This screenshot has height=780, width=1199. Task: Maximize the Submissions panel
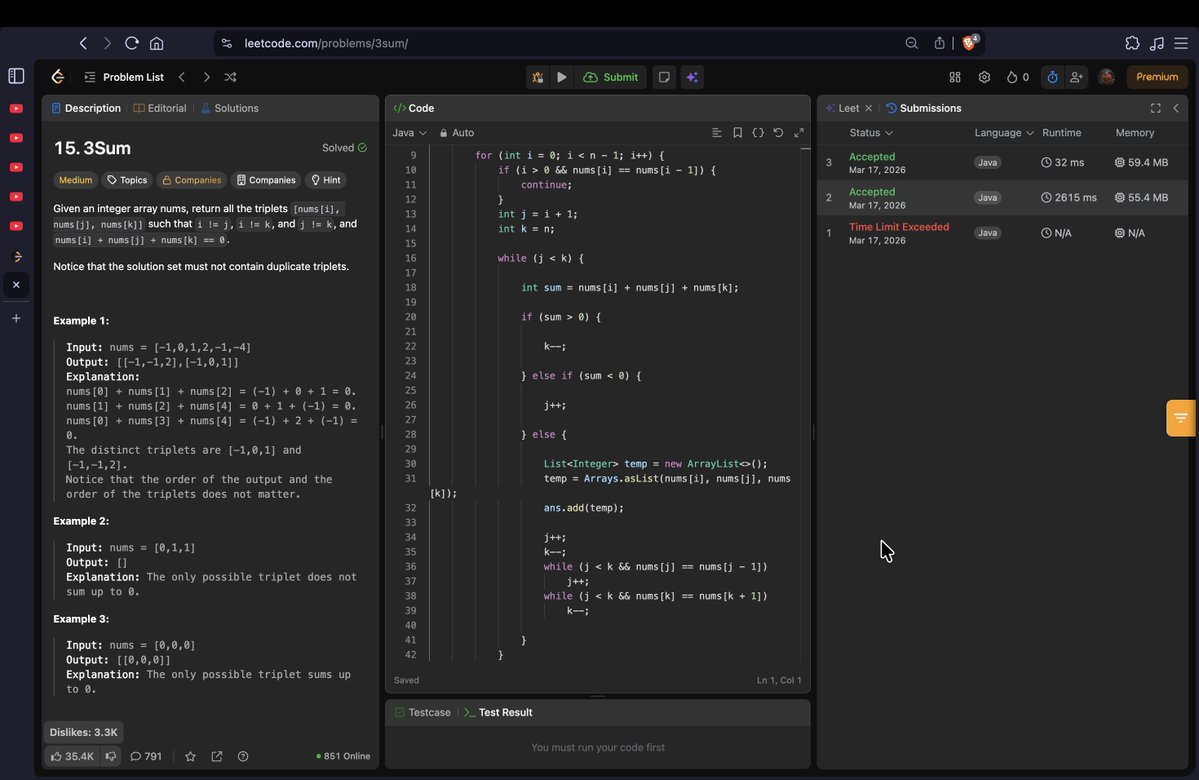coord(1155,109)
